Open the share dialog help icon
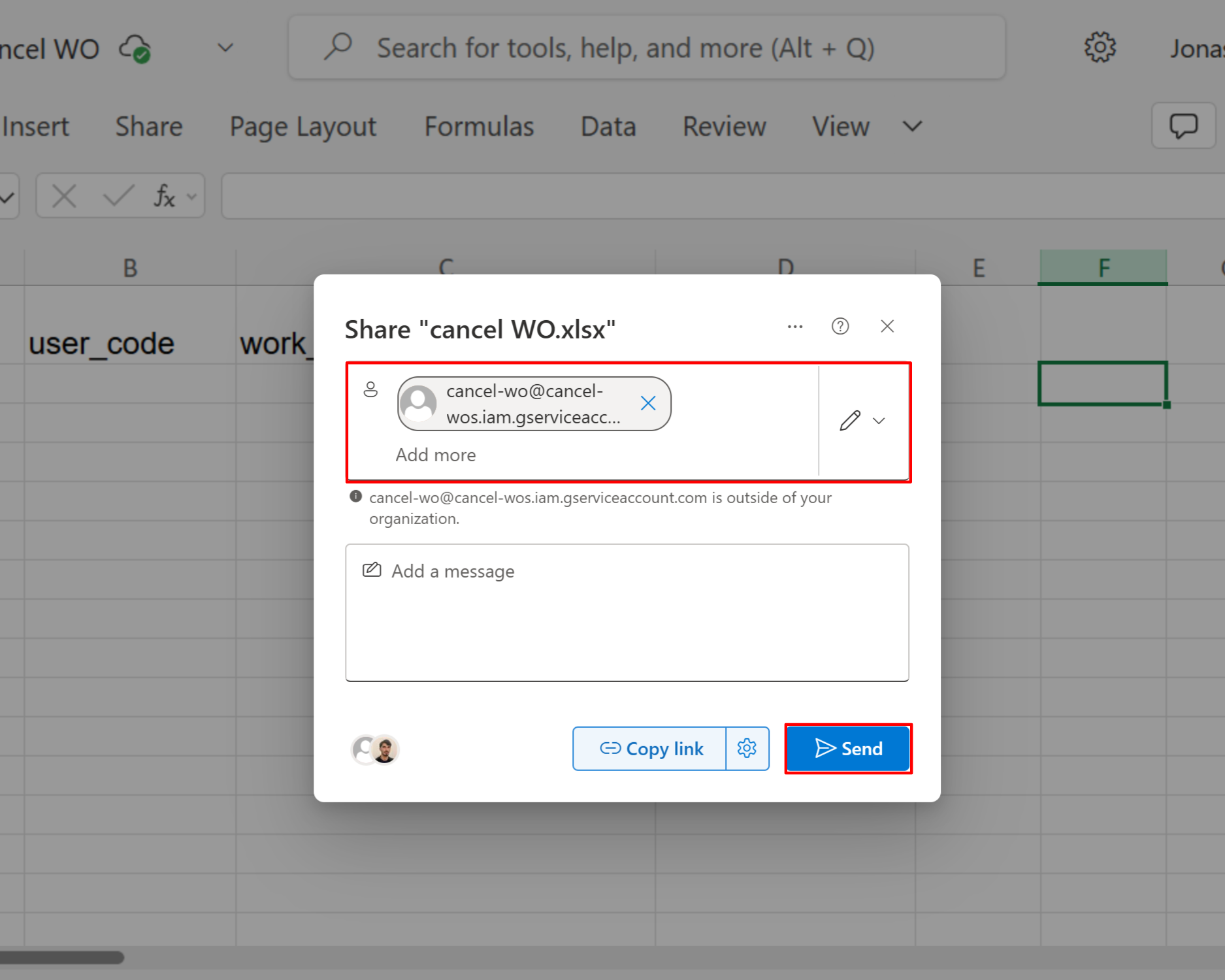Screen dimensions: 1225x980 840,326
